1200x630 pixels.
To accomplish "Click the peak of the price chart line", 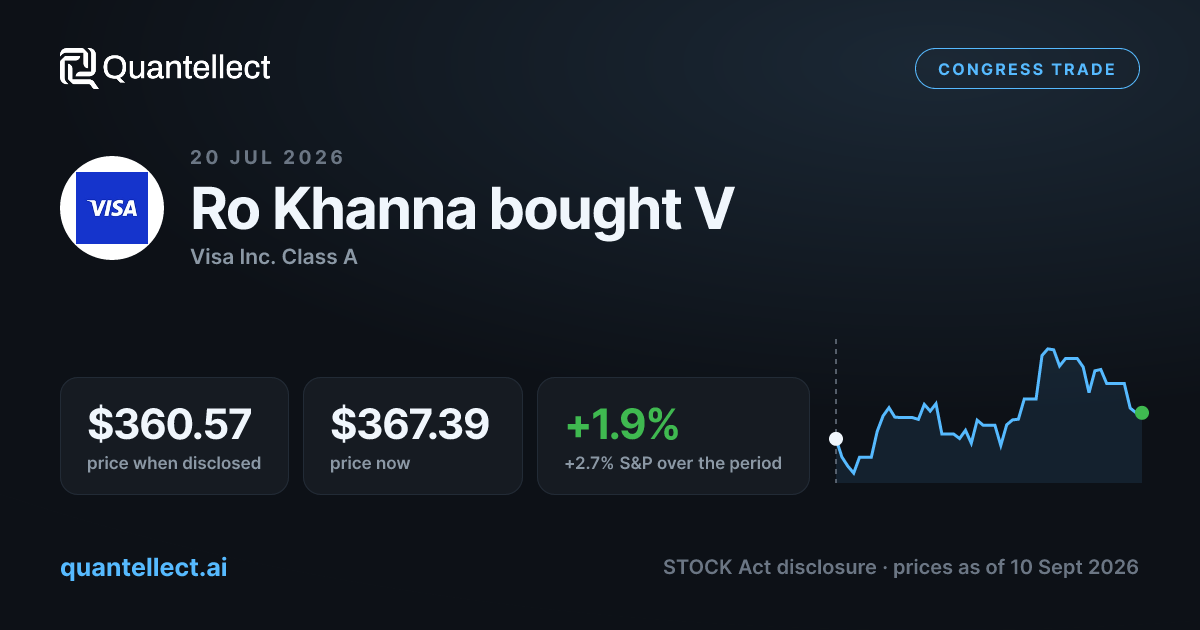I will coord(1049,349).
